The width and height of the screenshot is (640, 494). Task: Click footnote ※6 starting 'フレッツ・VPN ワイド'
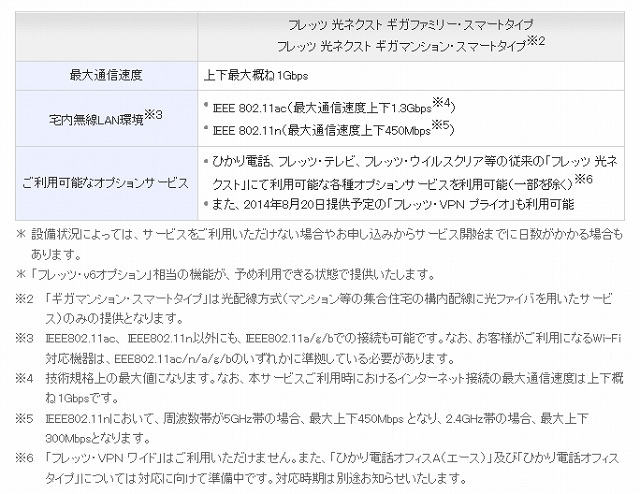(318, 468)
